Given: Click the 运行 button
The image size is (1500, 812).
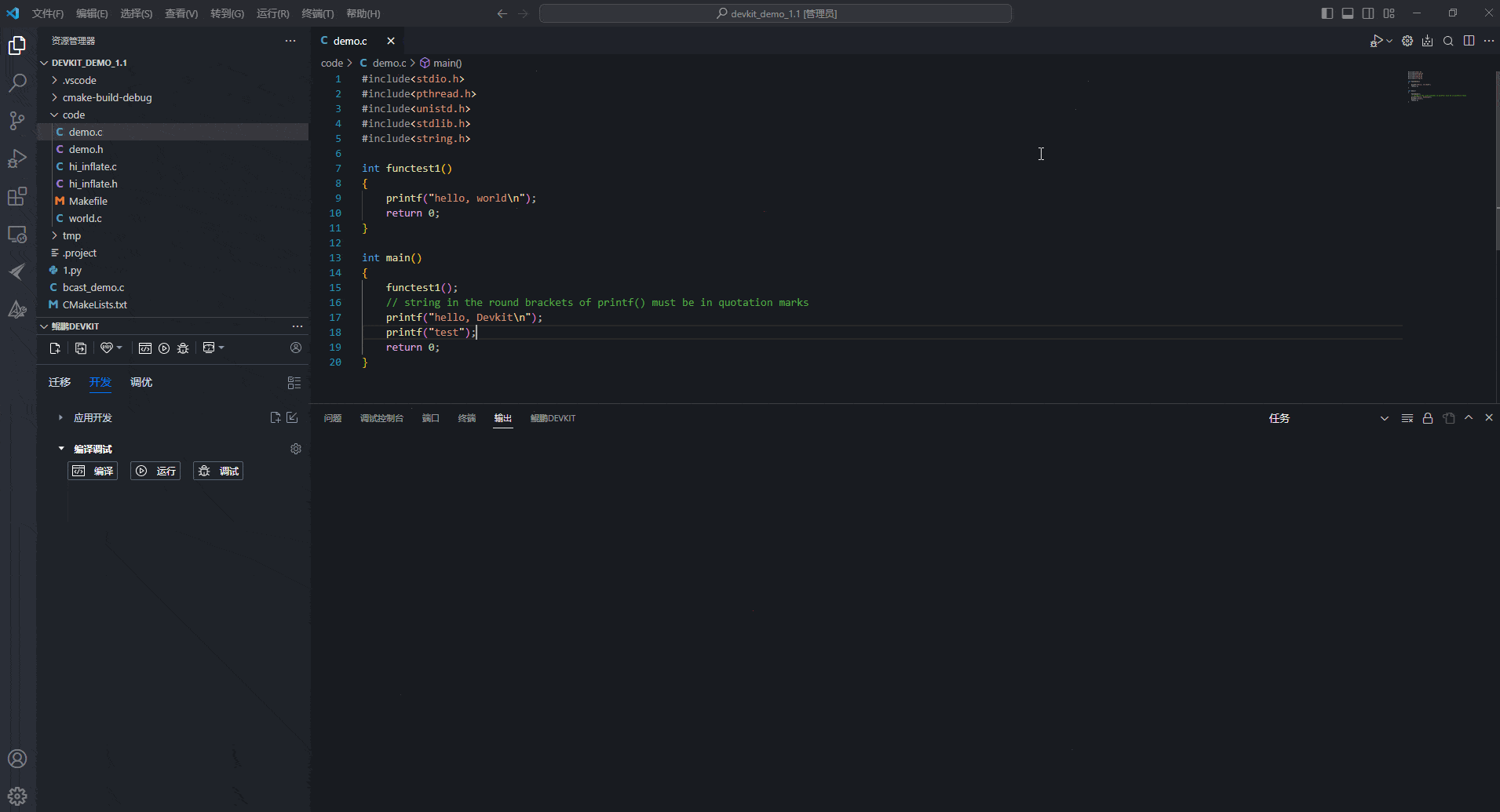Looking at the screenshot, I should point(155,471).
